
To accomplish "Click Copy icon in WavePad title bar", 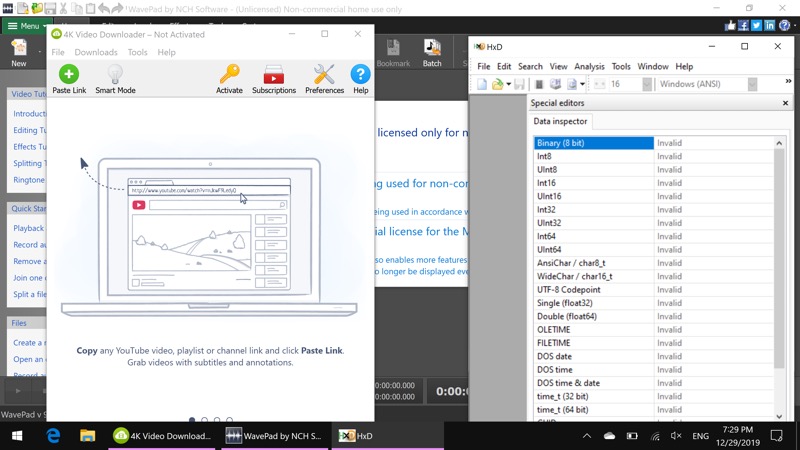I will click(x=77, y=8).
